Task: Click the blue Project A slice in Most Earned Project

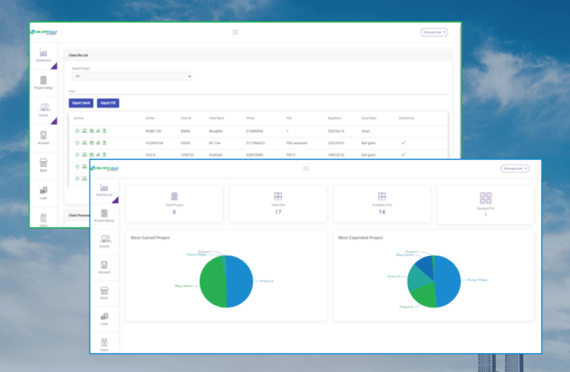Action: coord(240,282)
